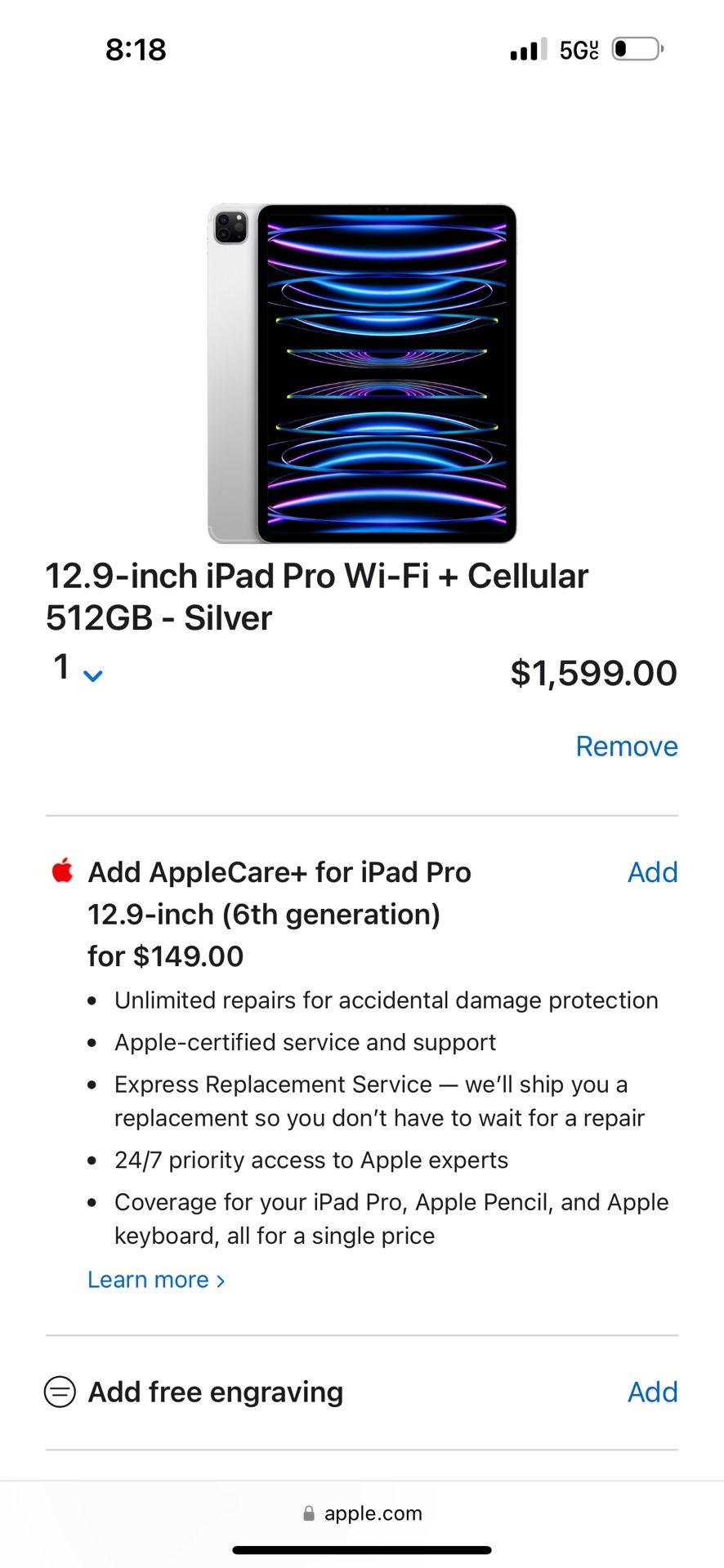Tap the cellular signal bars icon
The image size is (724, 1568).
[x=528, y=50]
